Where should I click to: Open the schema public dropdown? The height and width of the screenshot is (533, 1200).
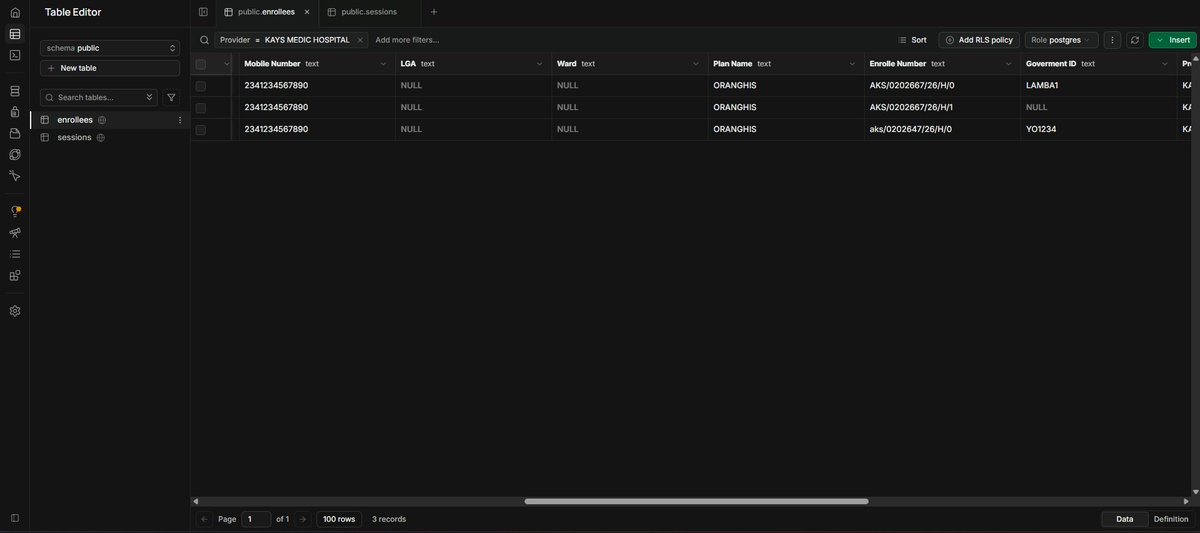click(110, 48)
